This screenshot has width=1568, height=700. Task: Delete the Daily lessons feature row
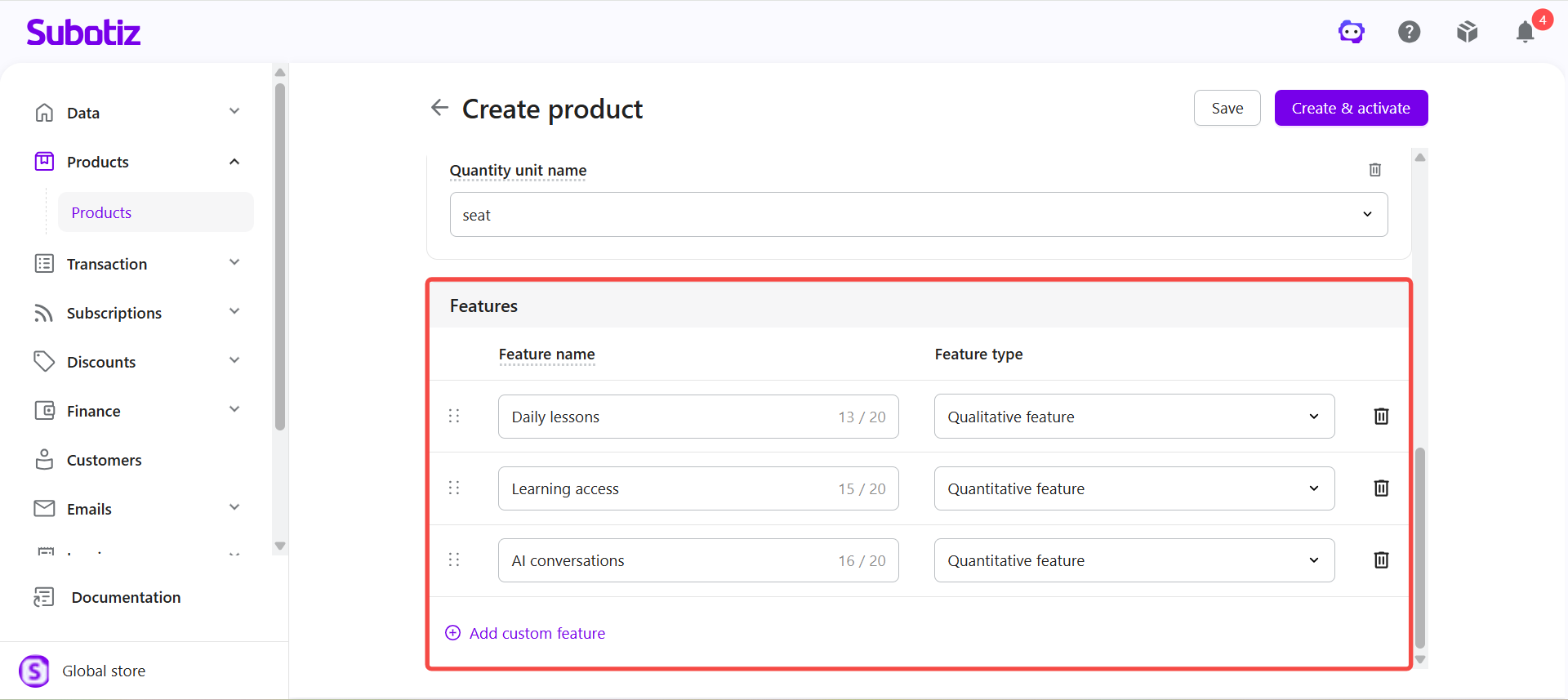click(1381, 417)
